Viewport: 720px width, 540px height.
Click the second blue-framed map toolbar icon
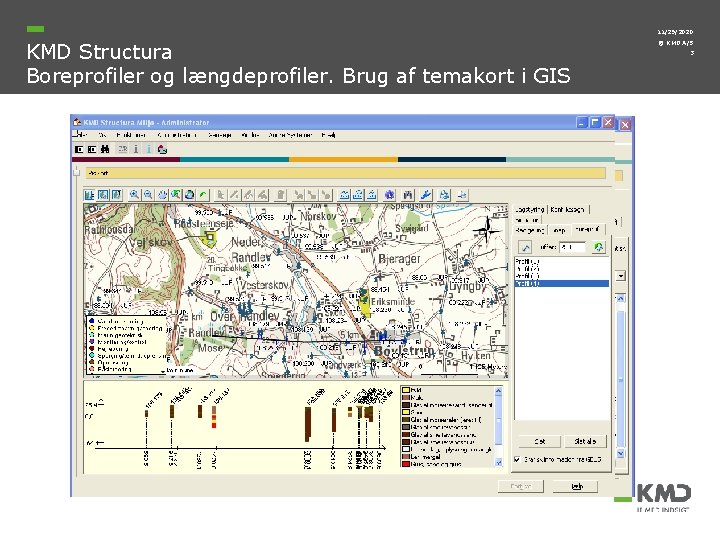pyautogui.click(x=103, y=195)
